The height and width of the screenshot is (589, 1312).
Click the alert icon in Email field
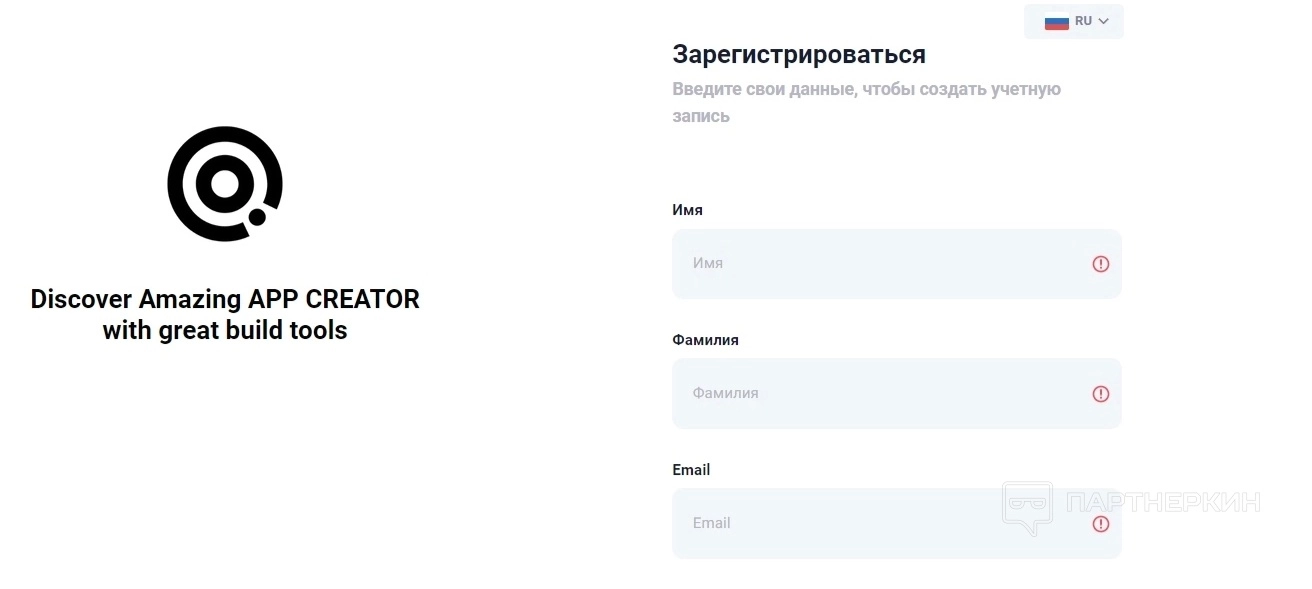point(1100,524)
